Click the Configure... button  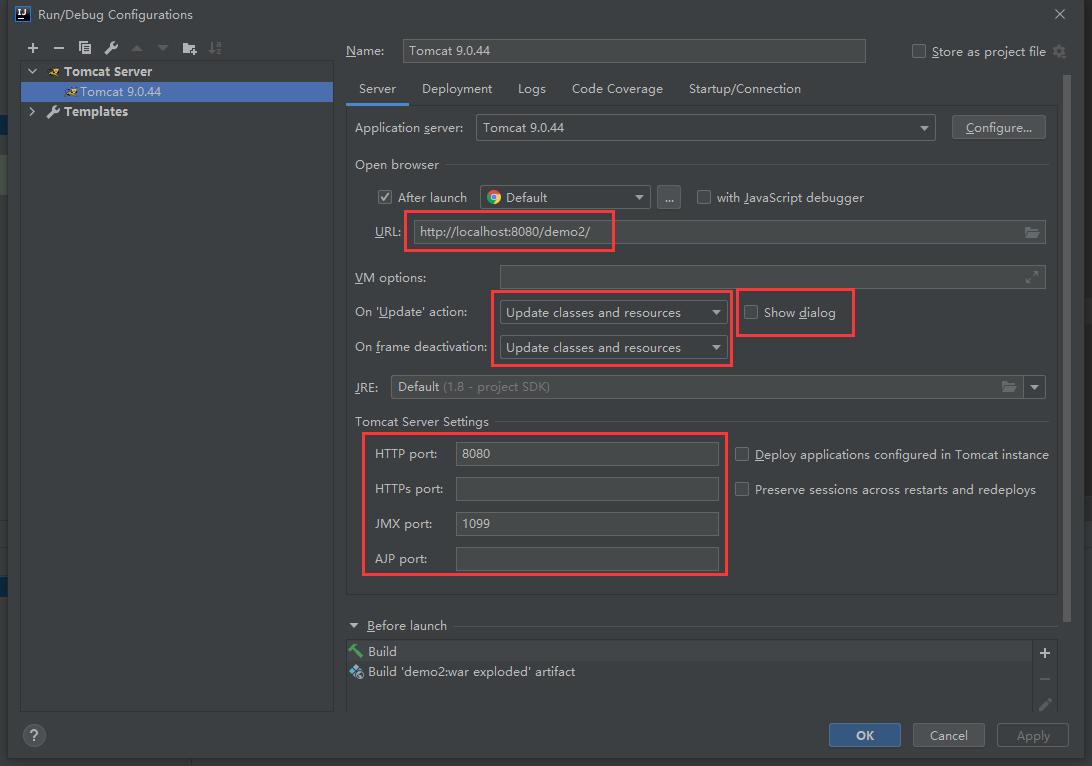(x=999, y=127)
